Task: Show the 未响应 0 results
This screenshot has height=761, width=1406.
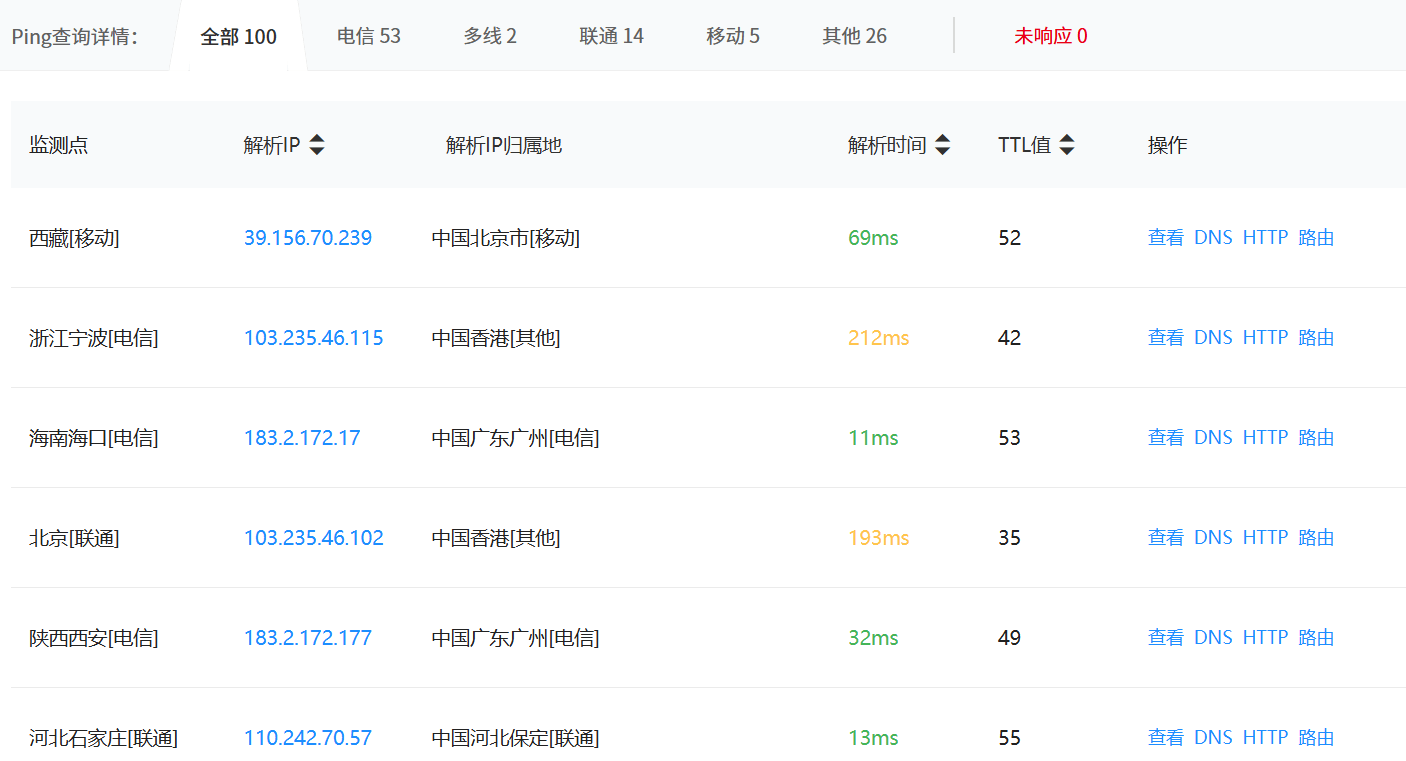Action: (x=1051, y=36)
